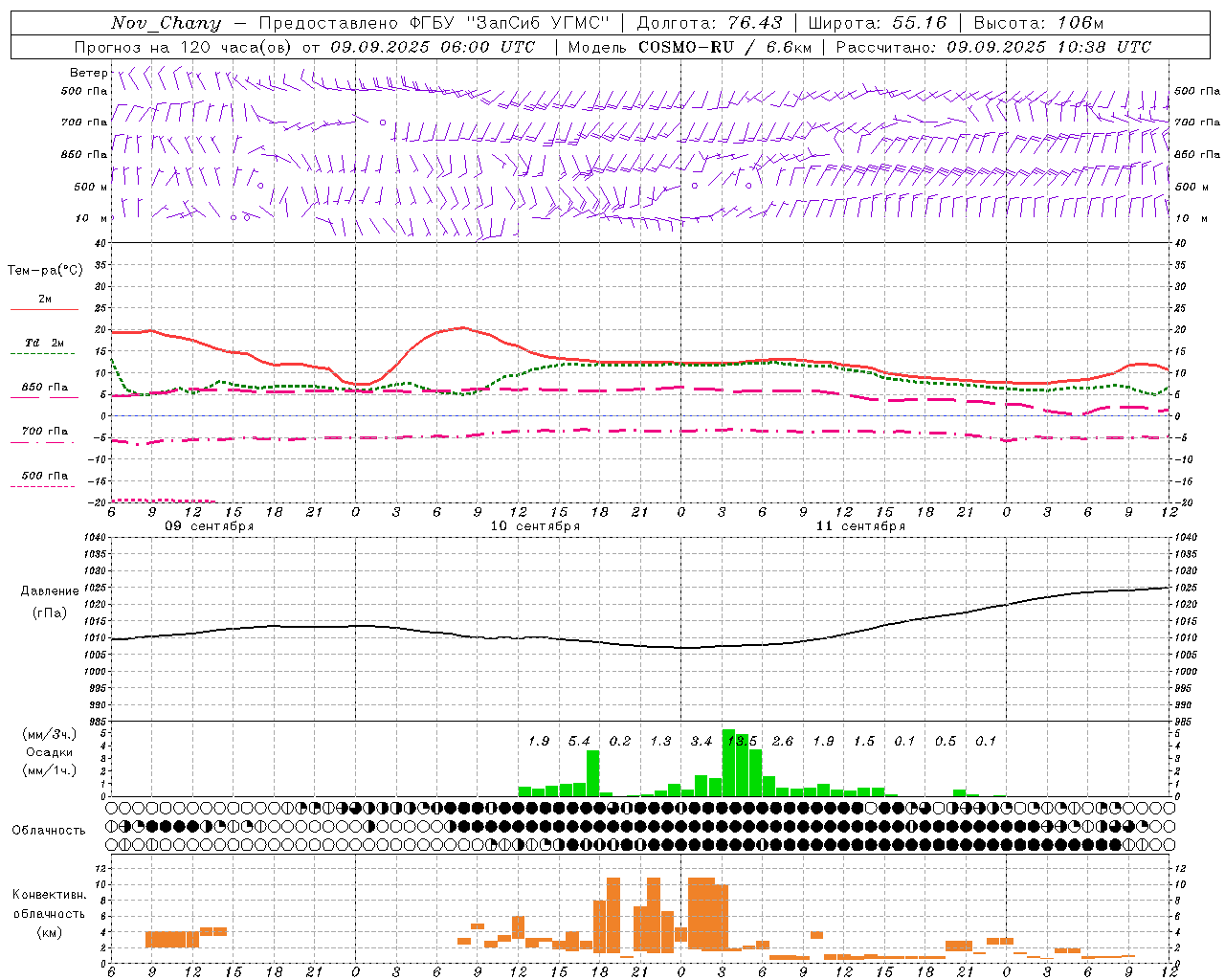Click 'Рассчитано: 09.09.2025 10:38 UTC' timestamp

click(993, 47)
